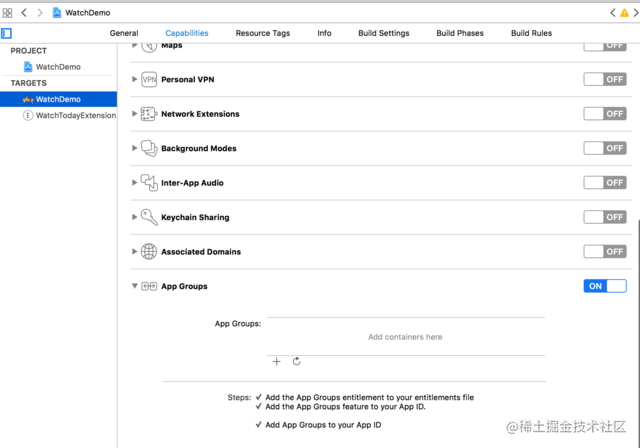Expand the Inter-App Audio section
The height and width of the screenshot is (448, 640).
pos(134,182)
